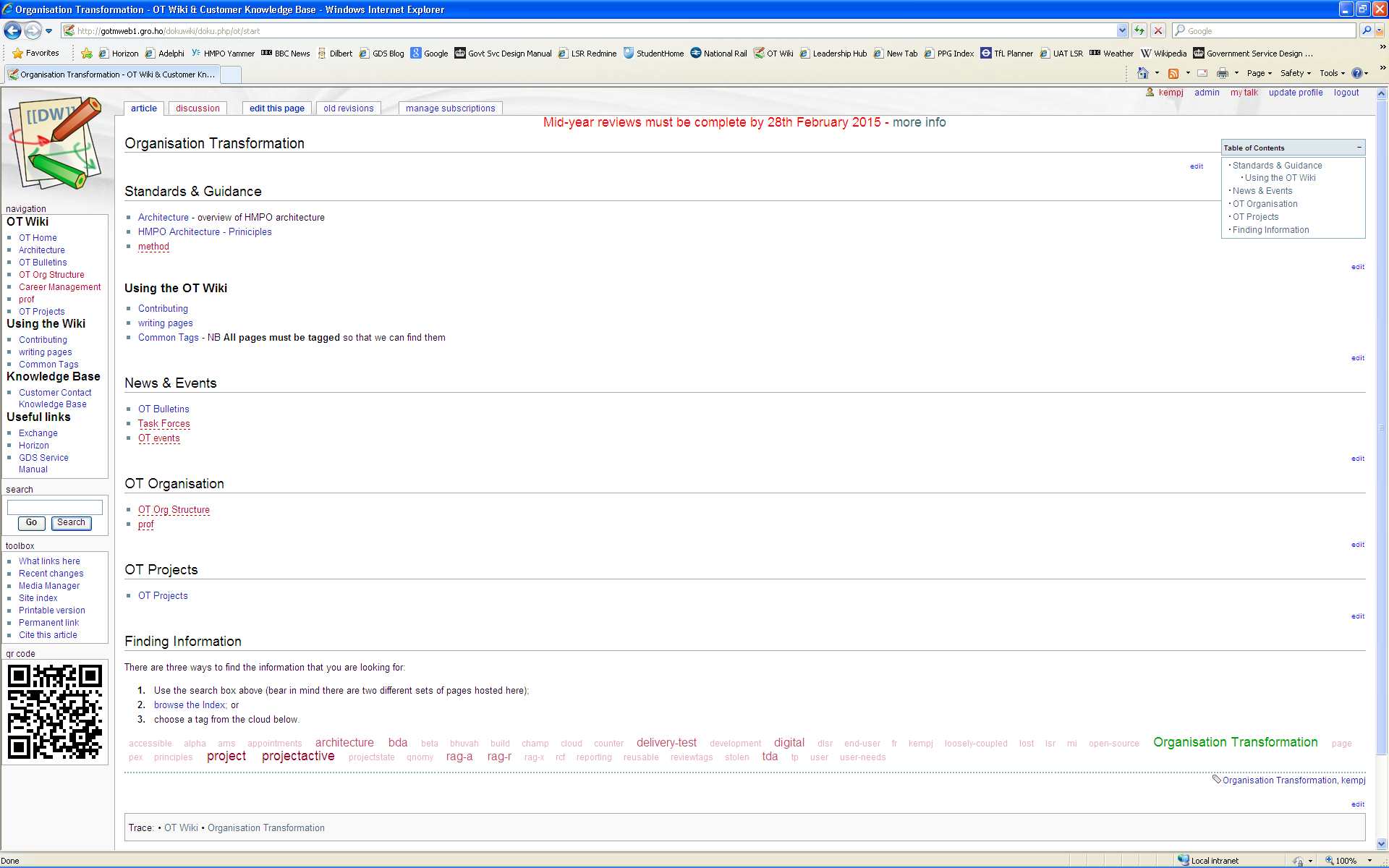The height and width of the screenshot is (868, 1389).
Task: Click the more info link in banner
Action: [919, 122]
